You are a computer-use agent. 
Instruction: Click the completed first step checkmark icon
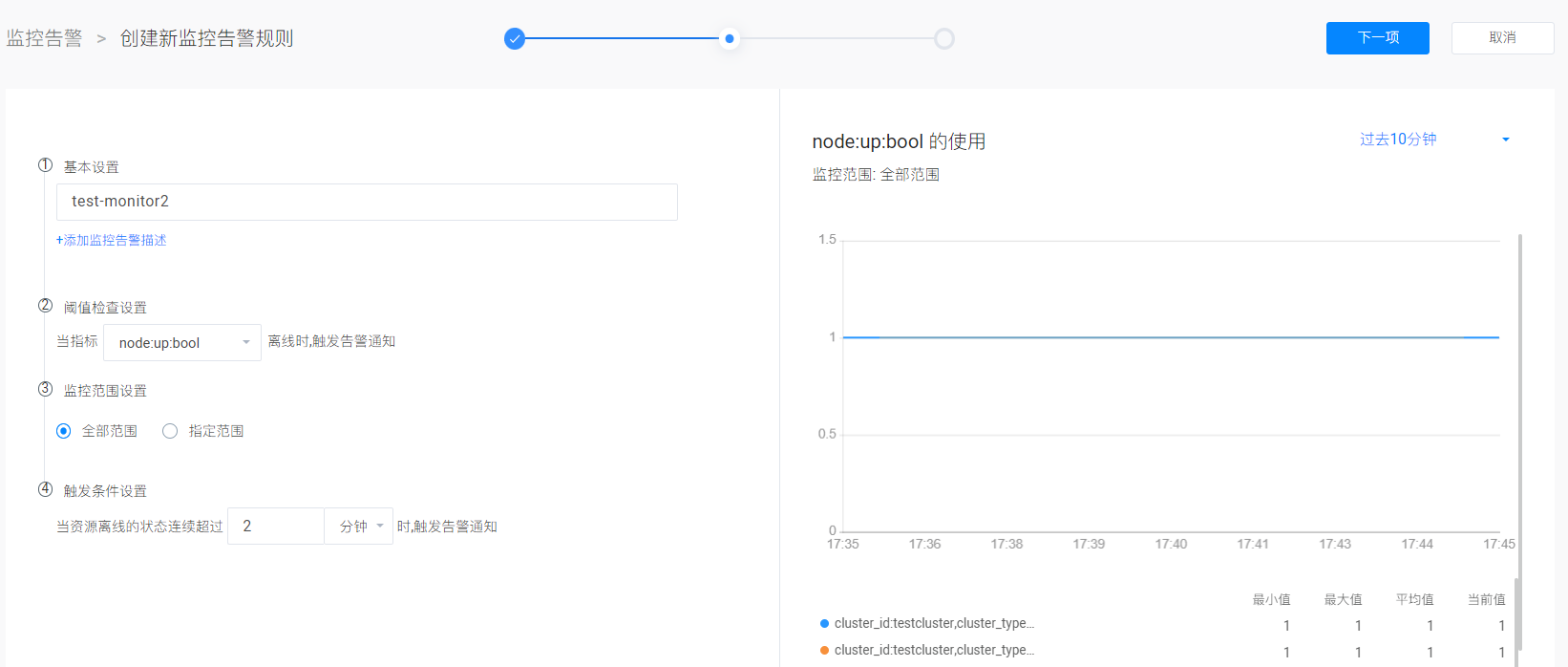[x=515, y=39]
